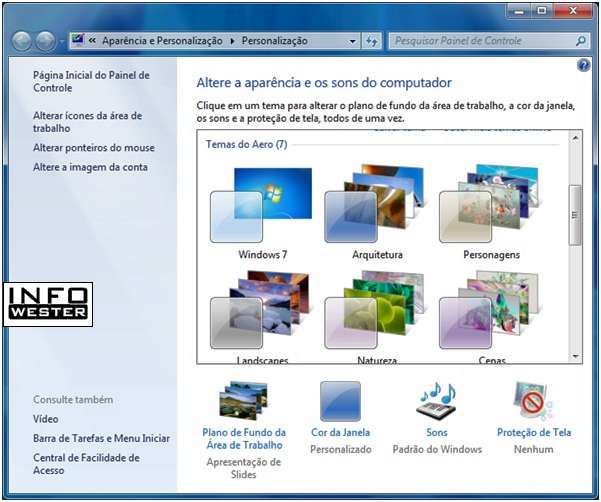Select the Landscapes theme thumbnail
This screenshot has width=601, height=502.
[260, 310]
